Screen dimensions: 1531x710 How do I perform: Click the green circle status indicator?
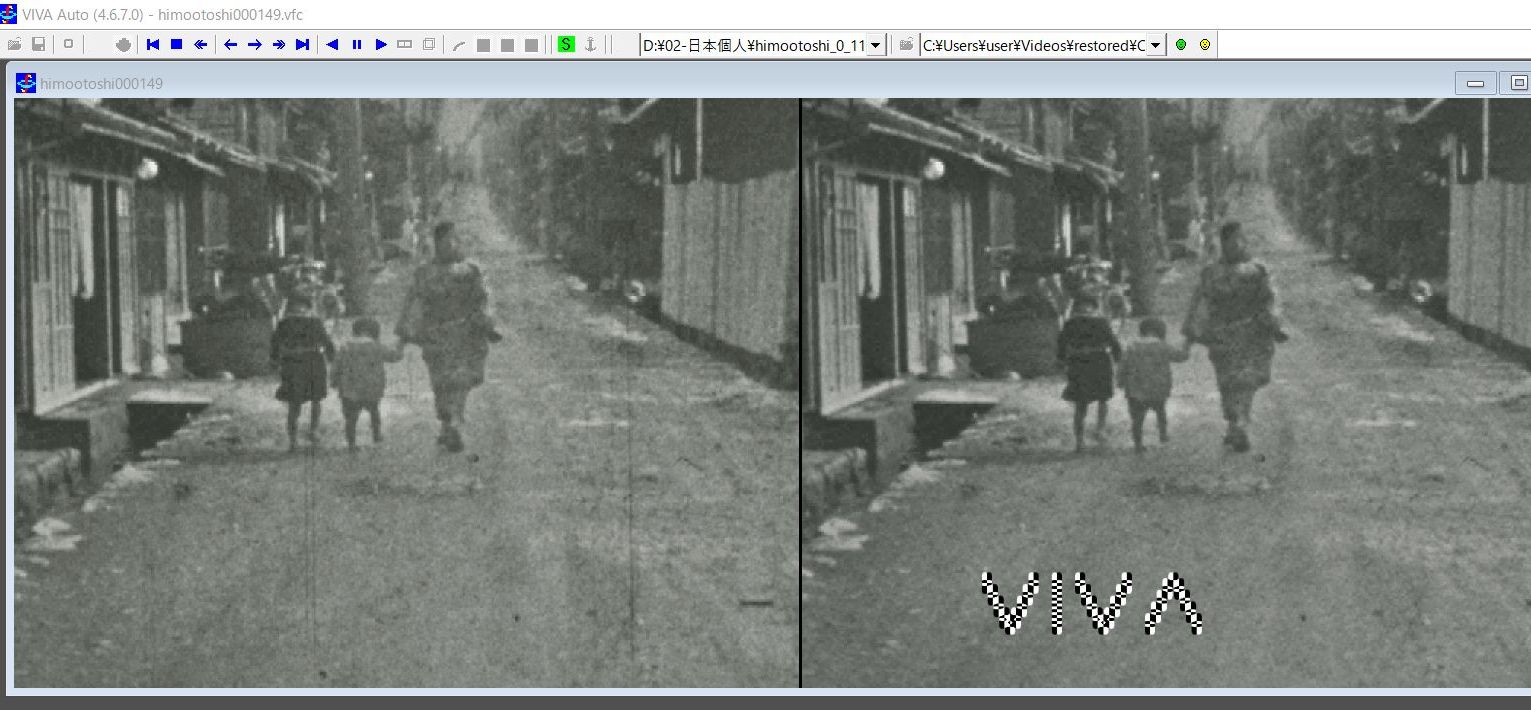point(1181,45)
